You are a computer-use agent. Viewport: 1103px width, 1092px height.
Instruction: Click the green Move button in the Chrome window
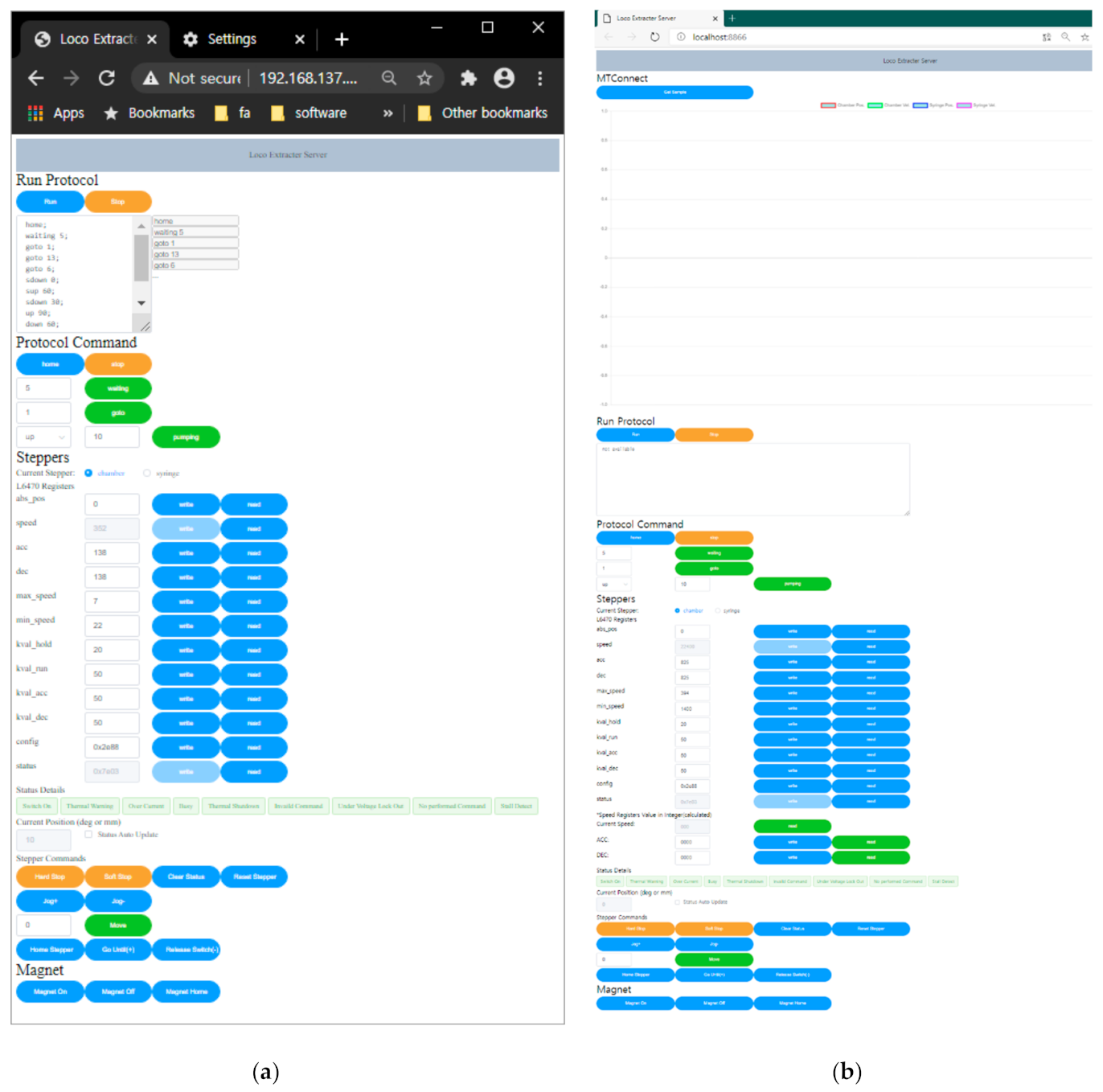[x=118, y=926]
